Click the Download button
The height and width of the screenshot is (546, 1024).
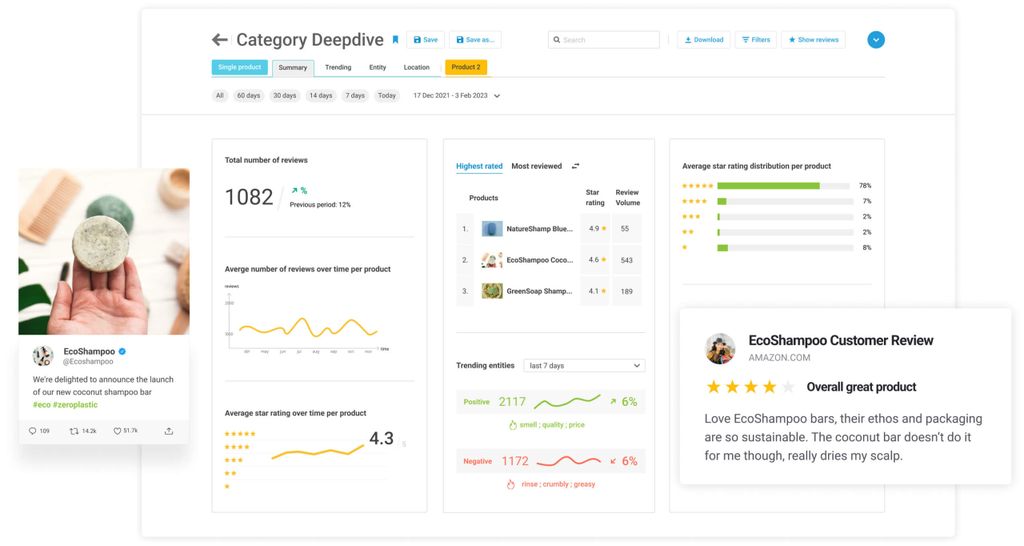tap(703, 40)
